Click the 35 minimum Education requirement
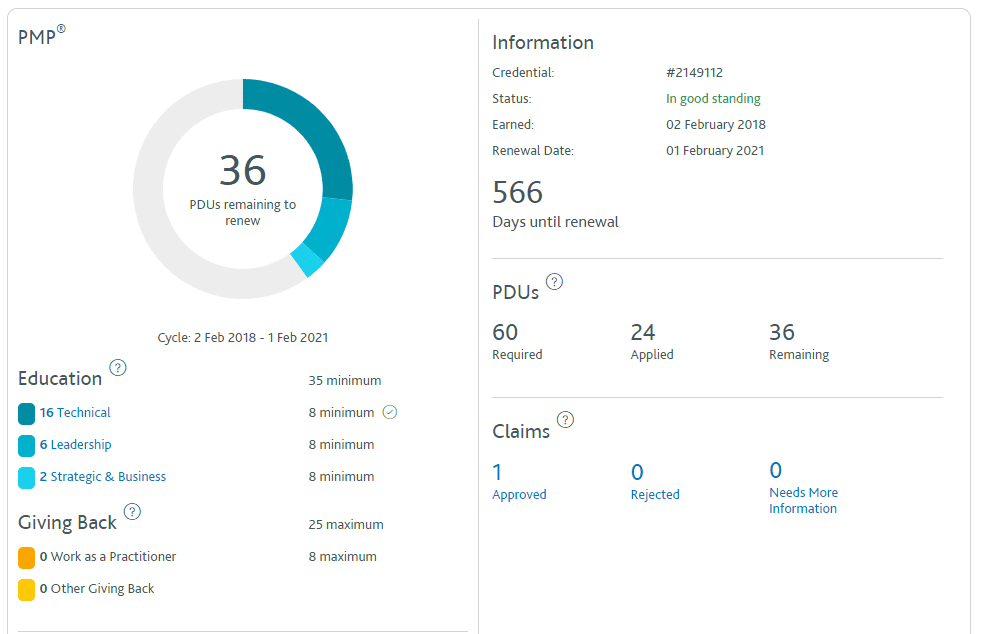This screenshot has height=634, width=982. tap(345, 381)
